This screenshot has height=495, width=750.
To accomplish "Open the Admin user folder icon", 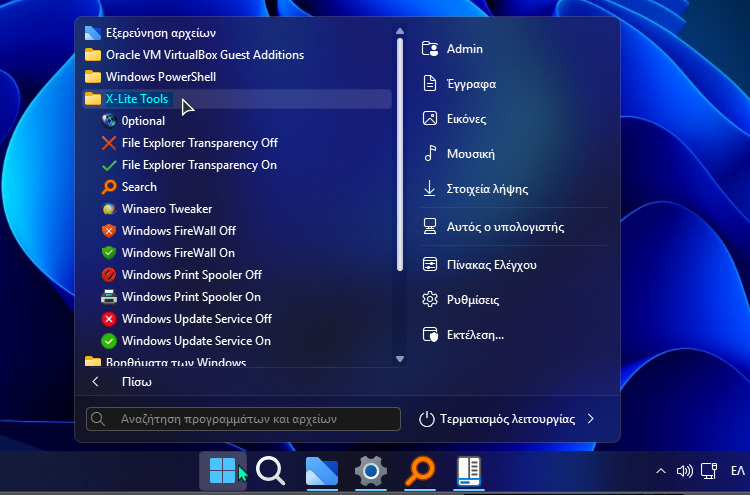I will tap(430, 49).
